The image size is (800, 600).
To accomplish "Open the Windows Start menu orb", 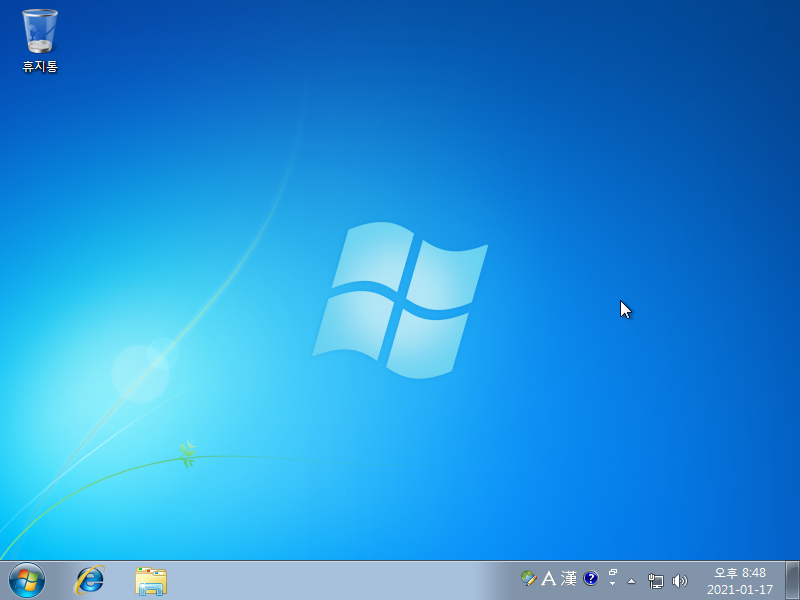I will (x=27, y=580).
